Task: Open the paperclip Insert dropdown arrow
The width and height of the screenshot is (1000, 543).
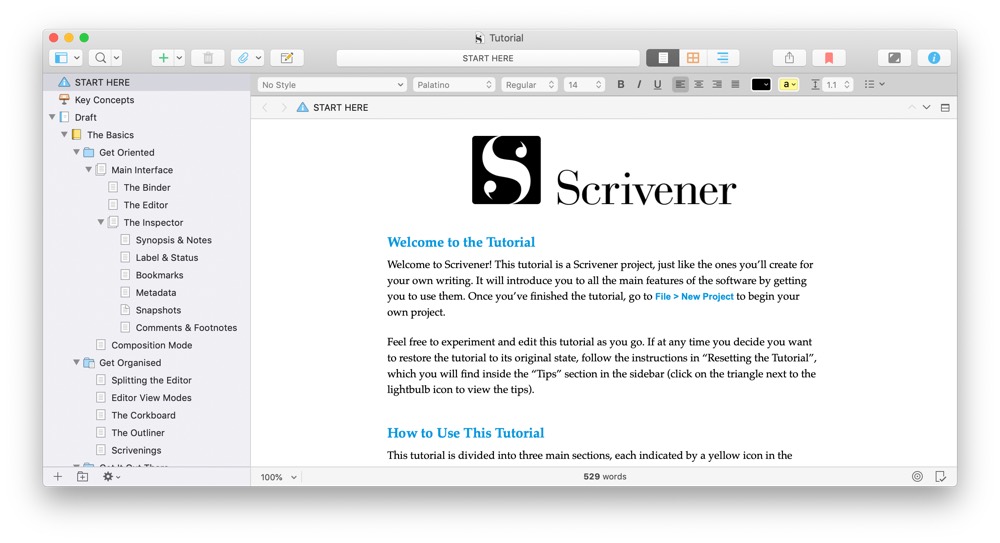Action: tap(258, 58)
